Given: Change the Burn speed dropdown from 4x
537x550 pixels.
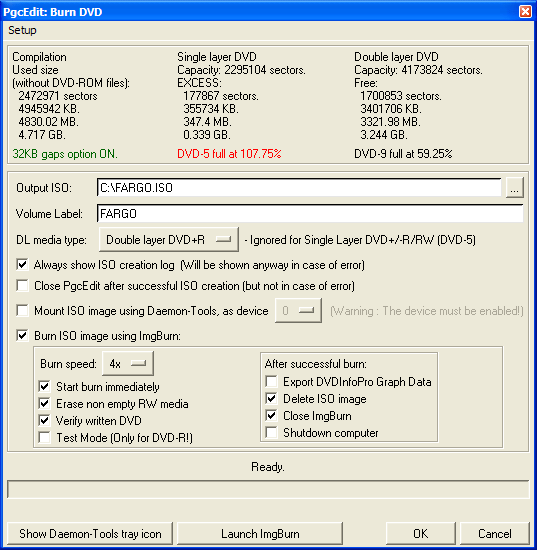Looking at the screenshot, I should point(128,363).
